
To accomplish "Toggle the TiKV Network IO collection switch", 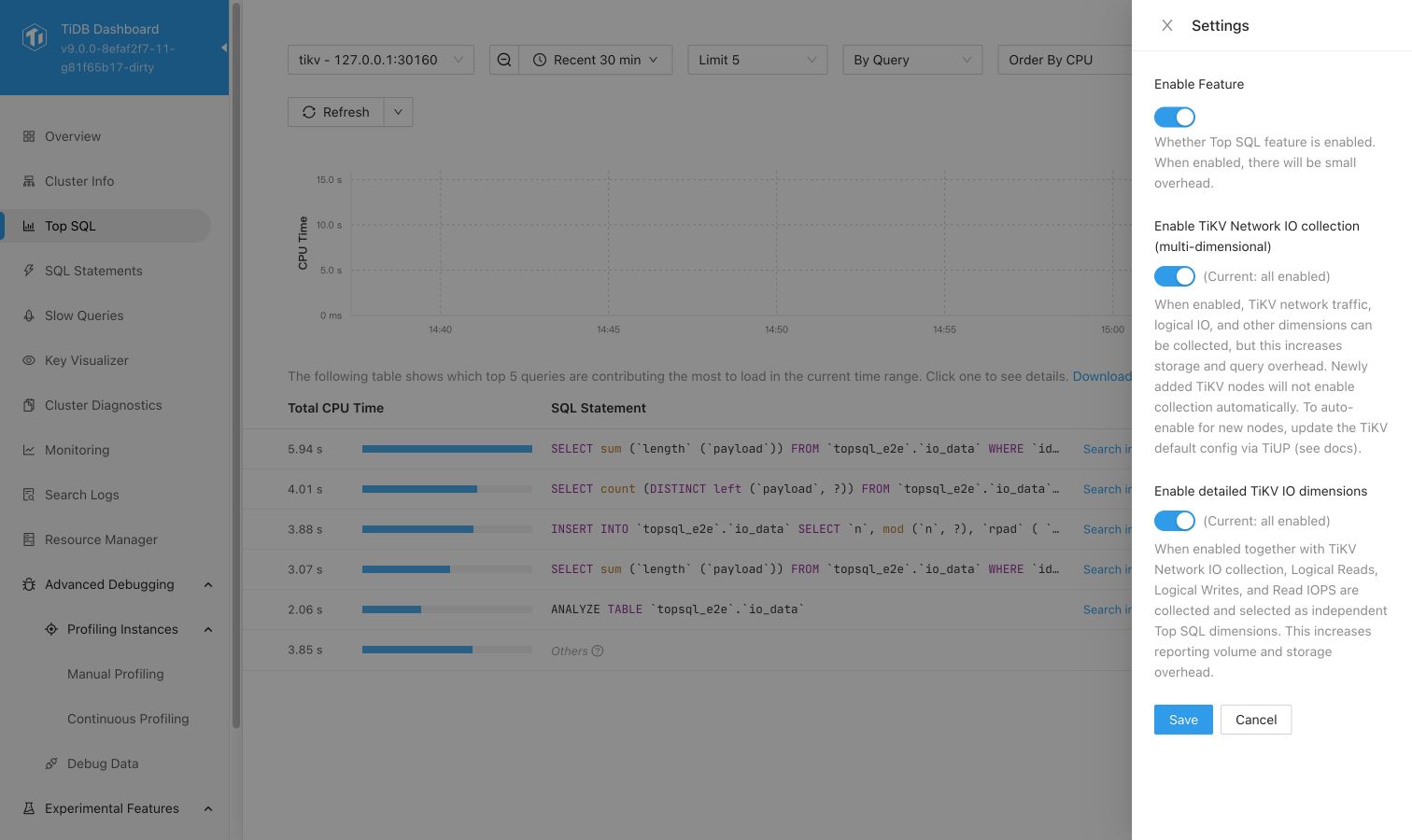I will coord(1175,276).
